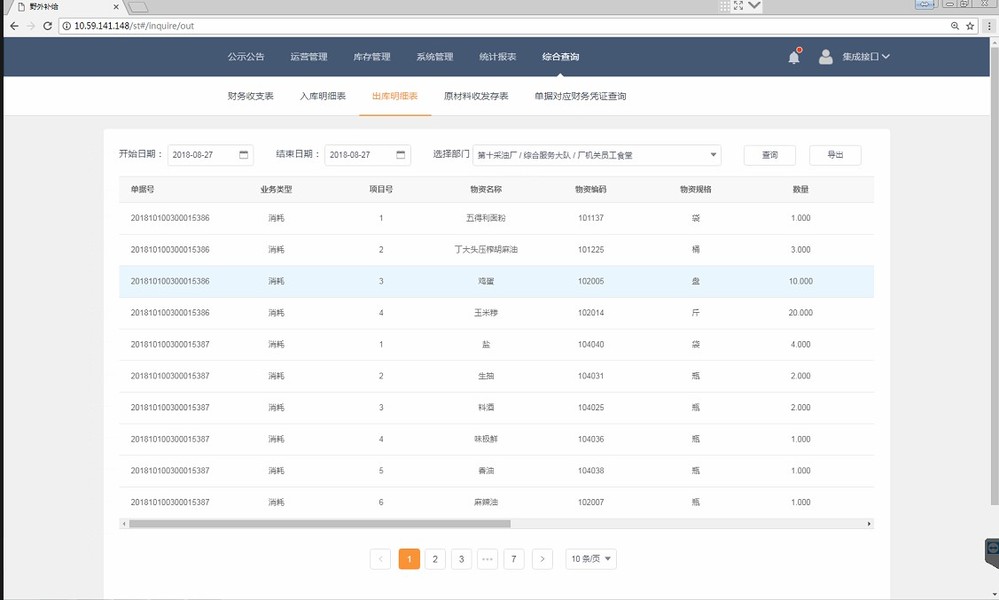Click the 数量 column header
Viewport: 999px width, 600px height.
coord(801,189)
